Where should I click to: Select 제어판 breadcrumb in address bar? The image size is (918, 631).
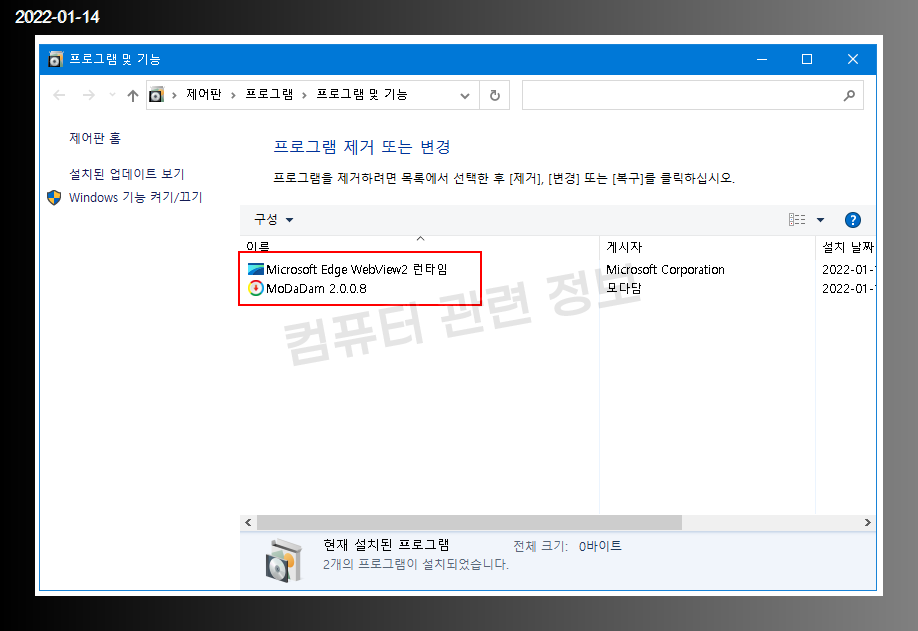point(204,94)
